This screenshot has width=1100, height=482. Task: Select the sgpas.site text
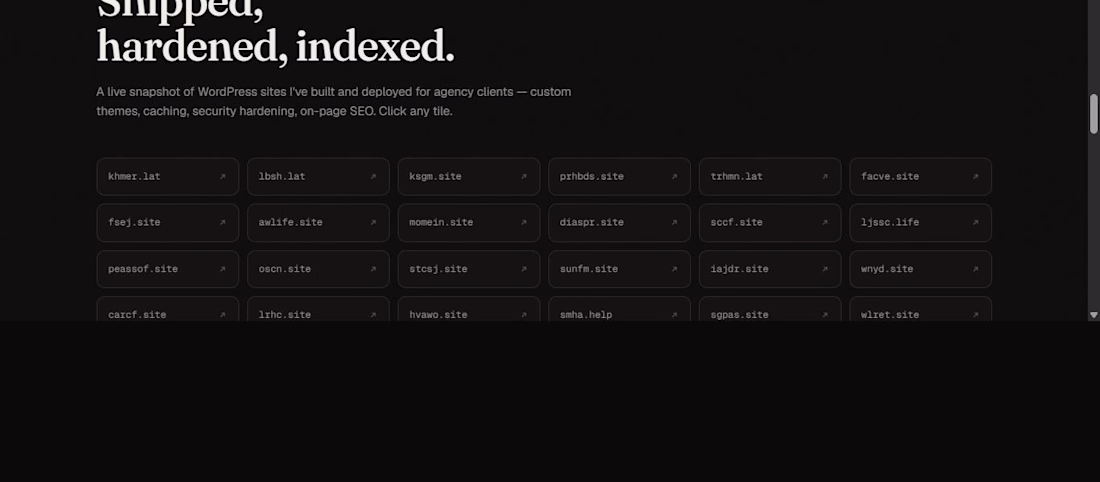(739, 315)
